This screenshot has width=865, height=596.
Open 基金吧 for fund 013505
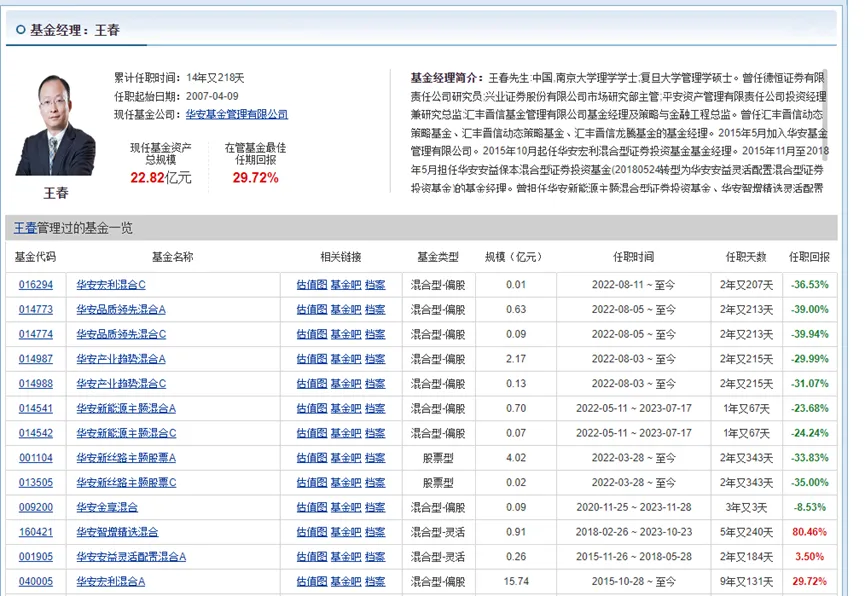tap(346, 483)
